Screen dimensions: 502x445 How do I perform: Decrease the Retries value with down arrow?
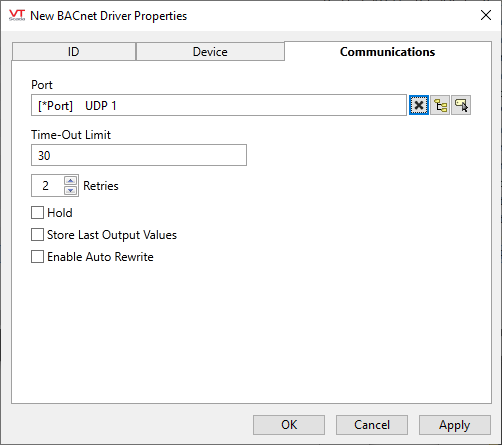[70, 190]
